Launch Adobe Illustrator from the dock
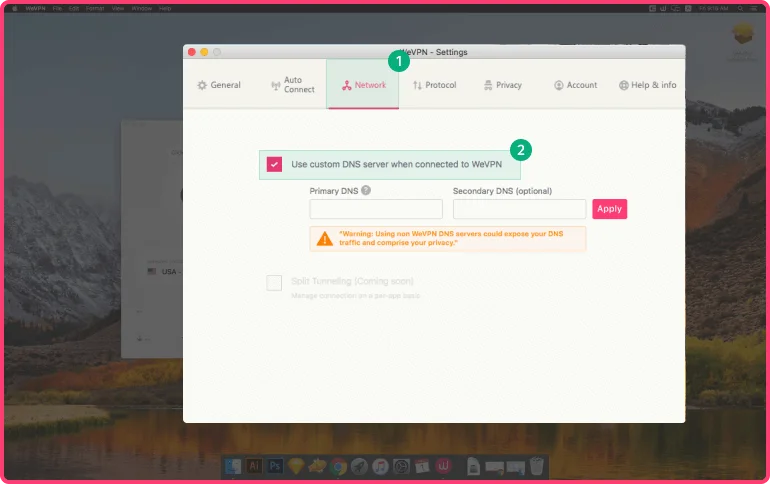770x484 pixels. (254, 467)
